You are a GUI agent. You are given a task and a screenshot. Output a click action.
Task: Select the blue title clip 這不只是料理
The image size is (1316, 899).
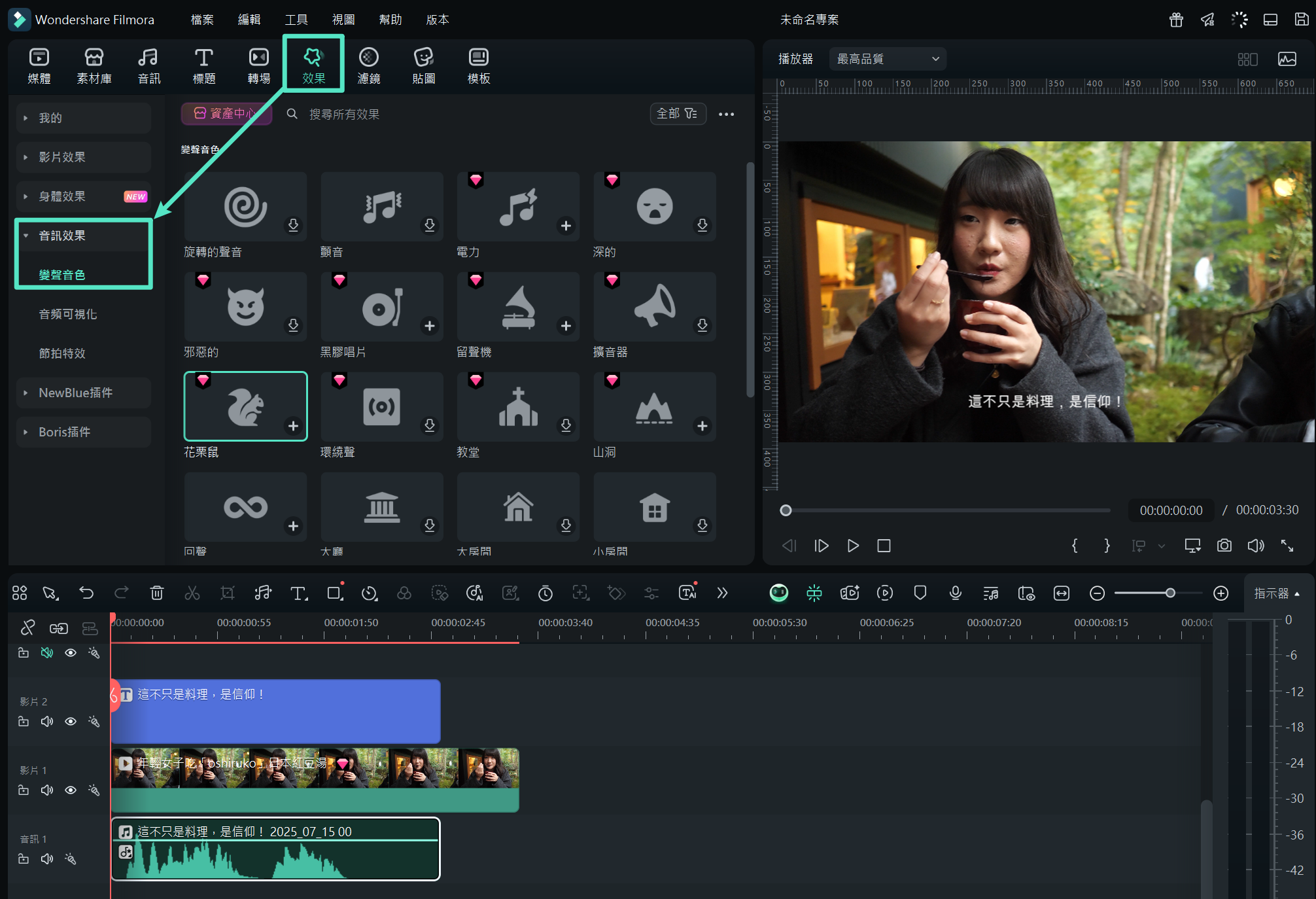click(x=275, y=711)
